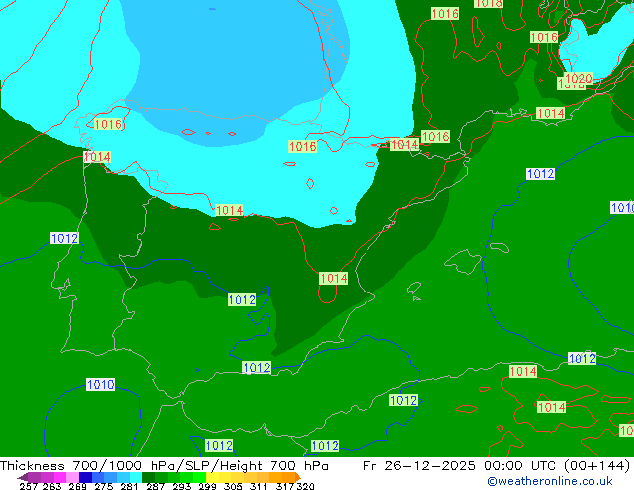The height and width of the screenshot is (490, 634).
Task: Click the forecast offset '(00+144)'
Action: [597, 465]
